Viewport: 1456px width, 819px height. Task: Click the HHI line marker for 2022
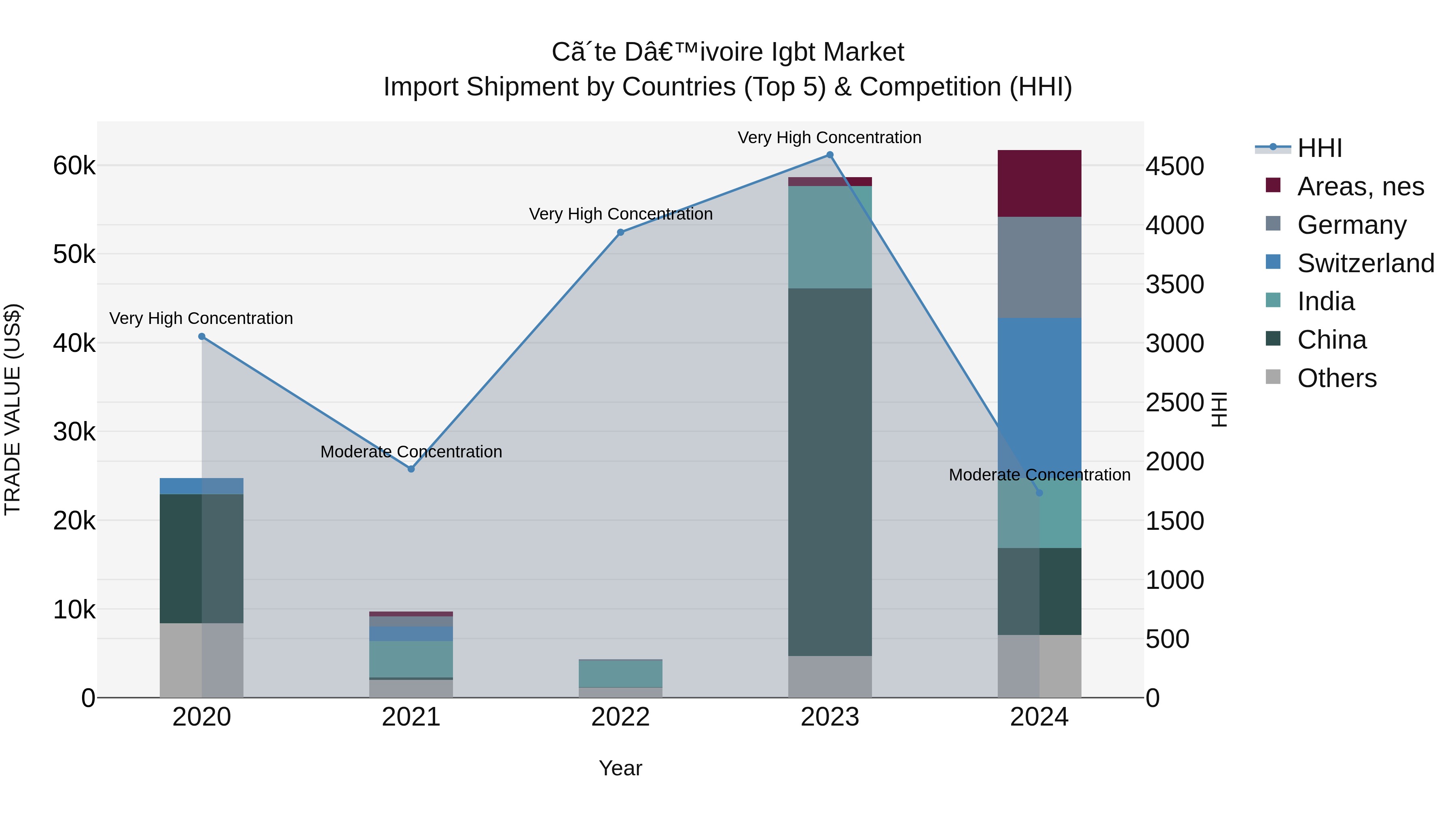[x=620, y=232]
